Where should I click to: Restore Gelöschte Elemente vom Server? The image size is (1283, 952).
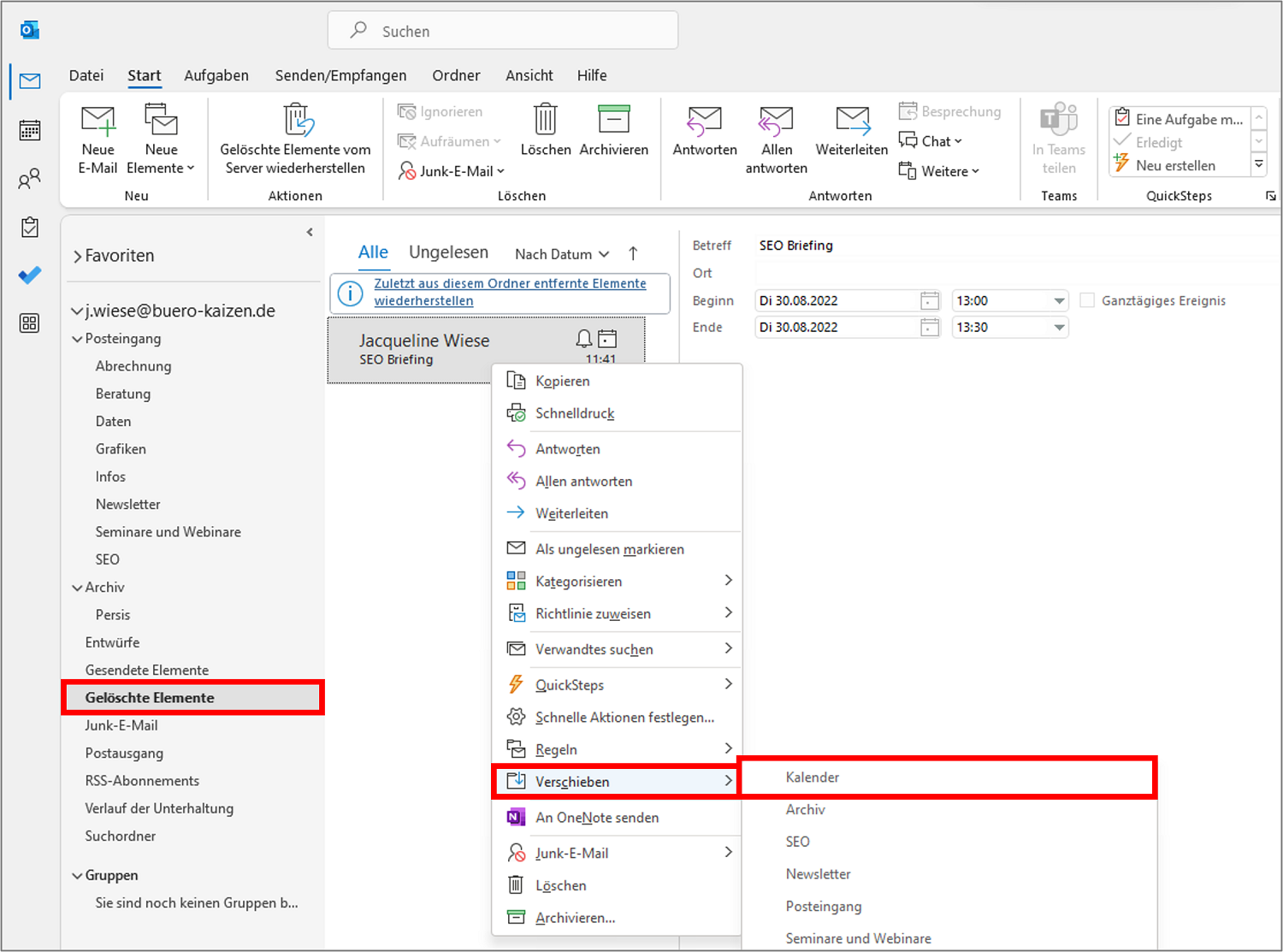pyautogui.click(x=295, y=140)
